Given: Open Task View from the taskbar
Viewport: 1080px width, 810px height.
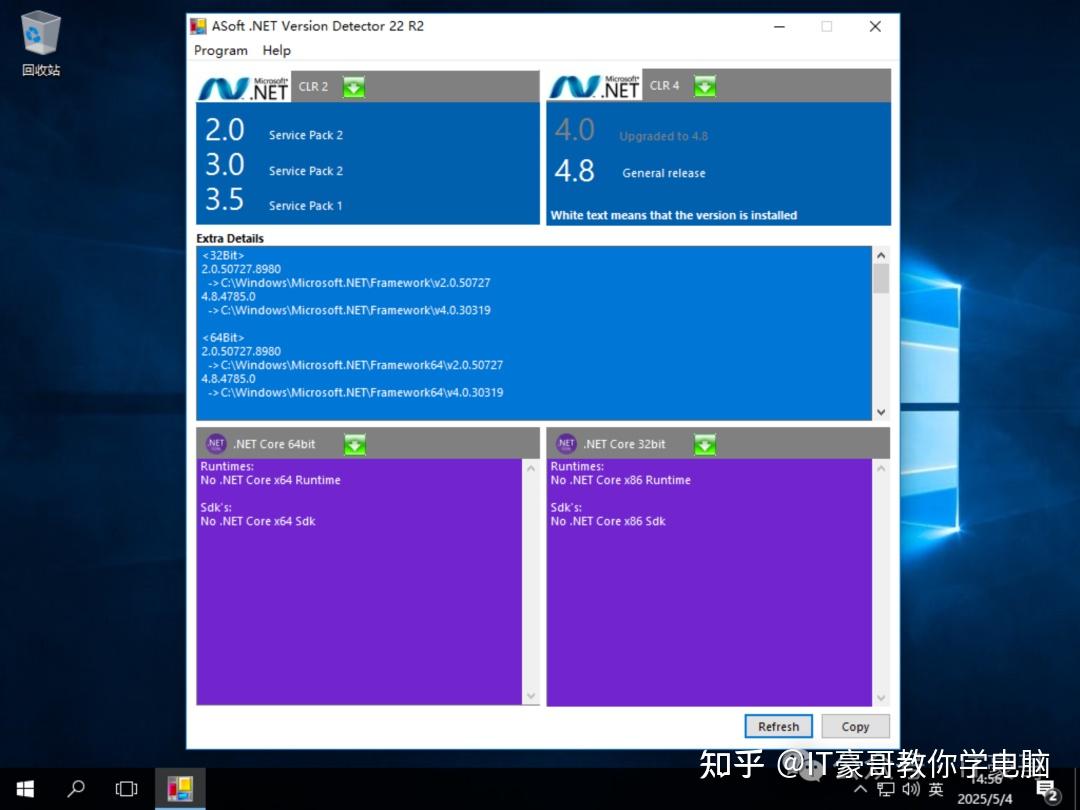Looking at the screenshot, I should pos(126,788).
